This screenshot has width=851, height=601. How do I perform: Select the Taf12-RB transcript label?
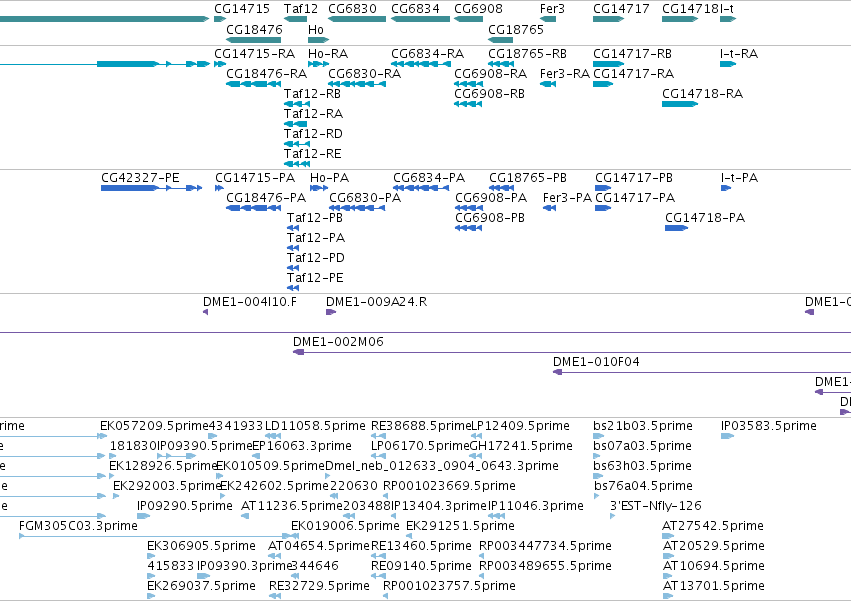coord(312,94)
